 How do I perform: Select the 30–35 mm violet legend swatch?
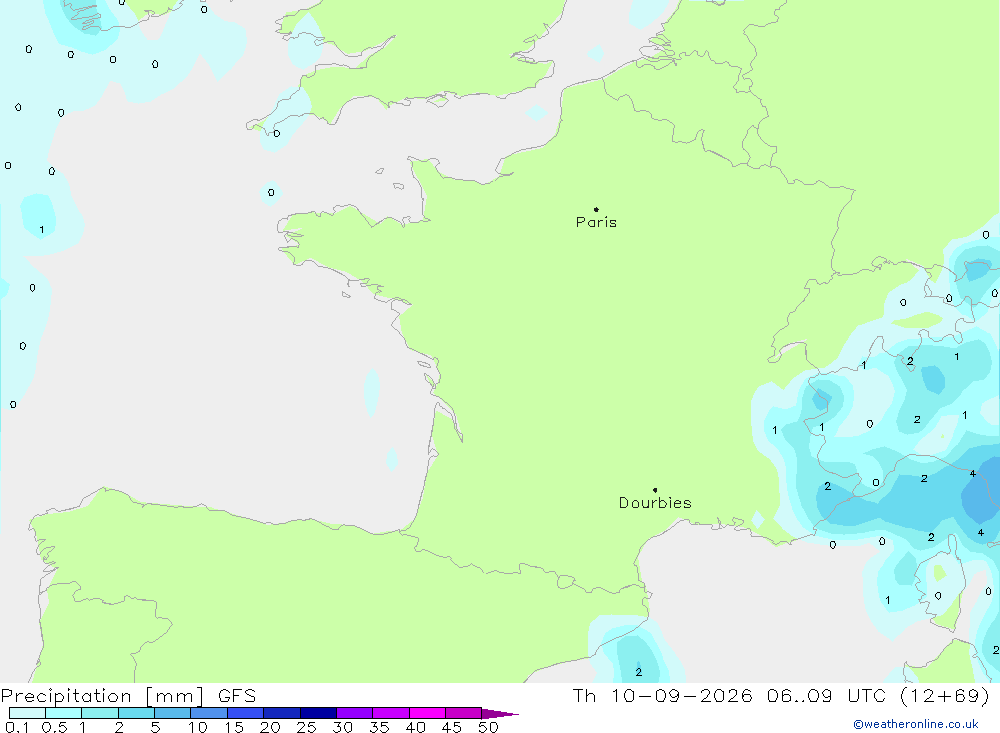(354, 713)
